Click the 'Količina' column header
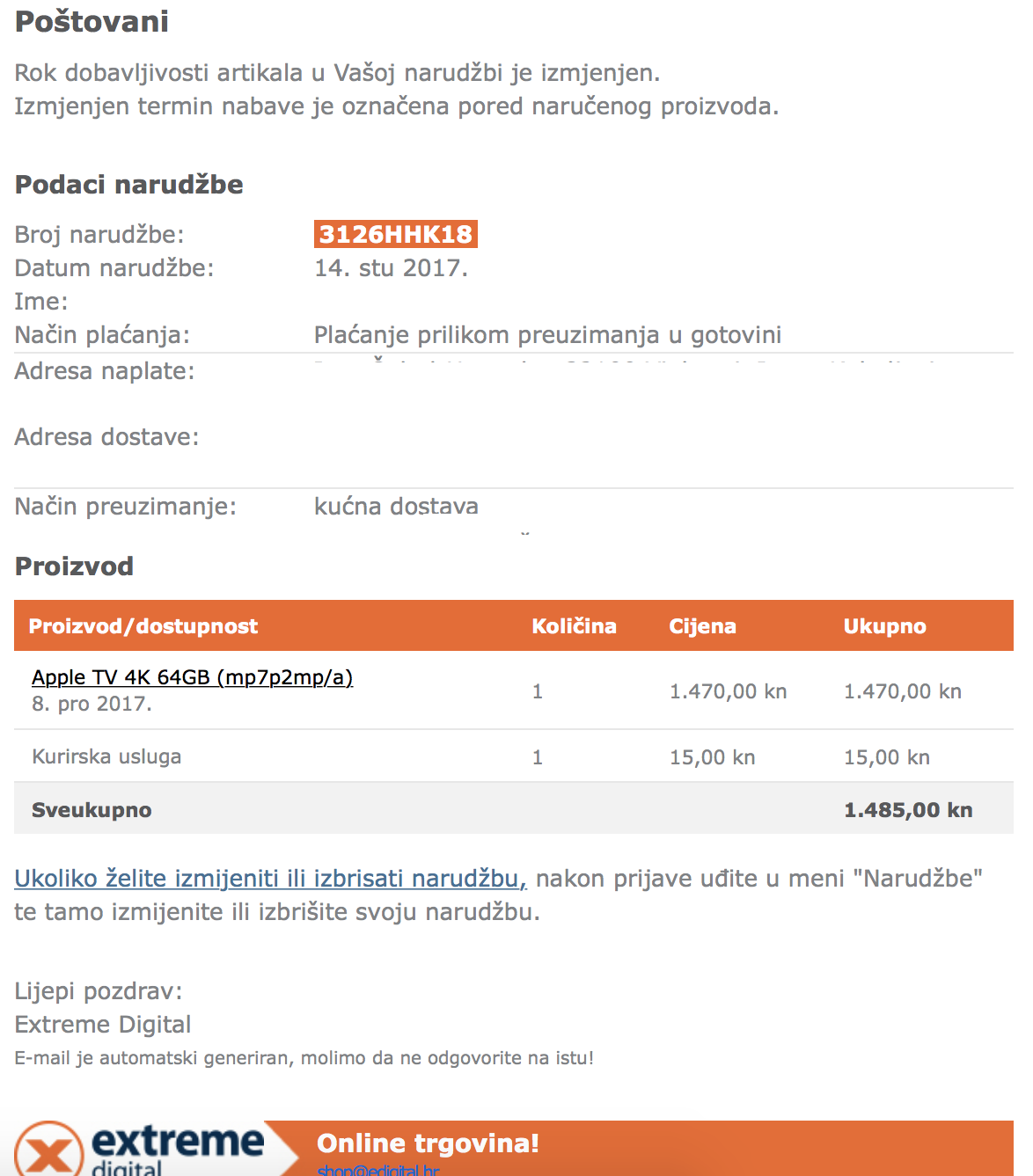The height and width of the screenshot is (1176, 1033). 574,626
